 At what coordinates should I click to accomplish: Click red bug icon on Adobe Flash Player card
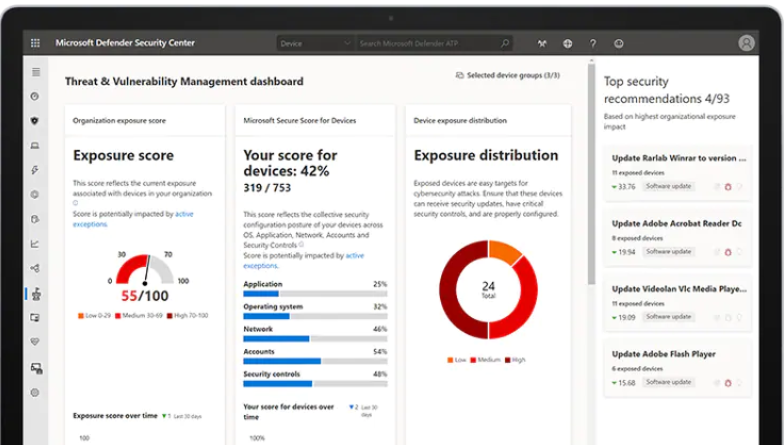click(728, 383)
